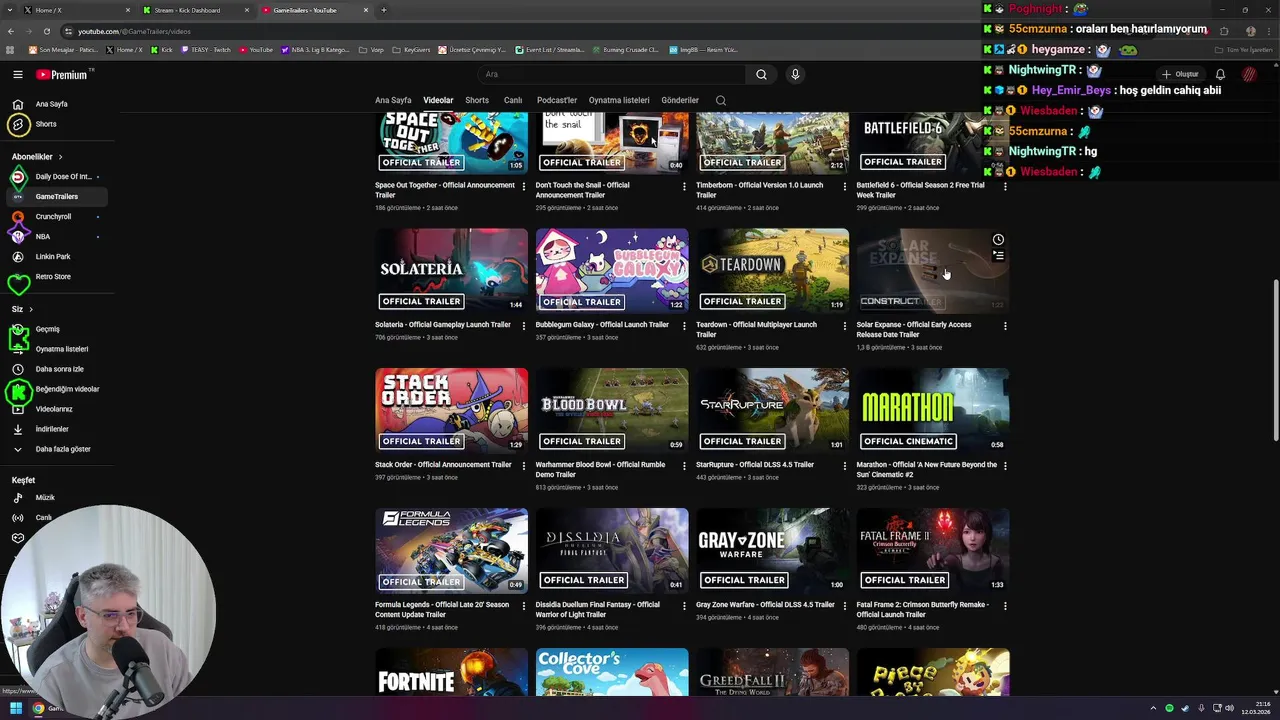Add Solar Expanse video to queue
The width and height of the screenshot is (1280, 720).
[998, 256]
